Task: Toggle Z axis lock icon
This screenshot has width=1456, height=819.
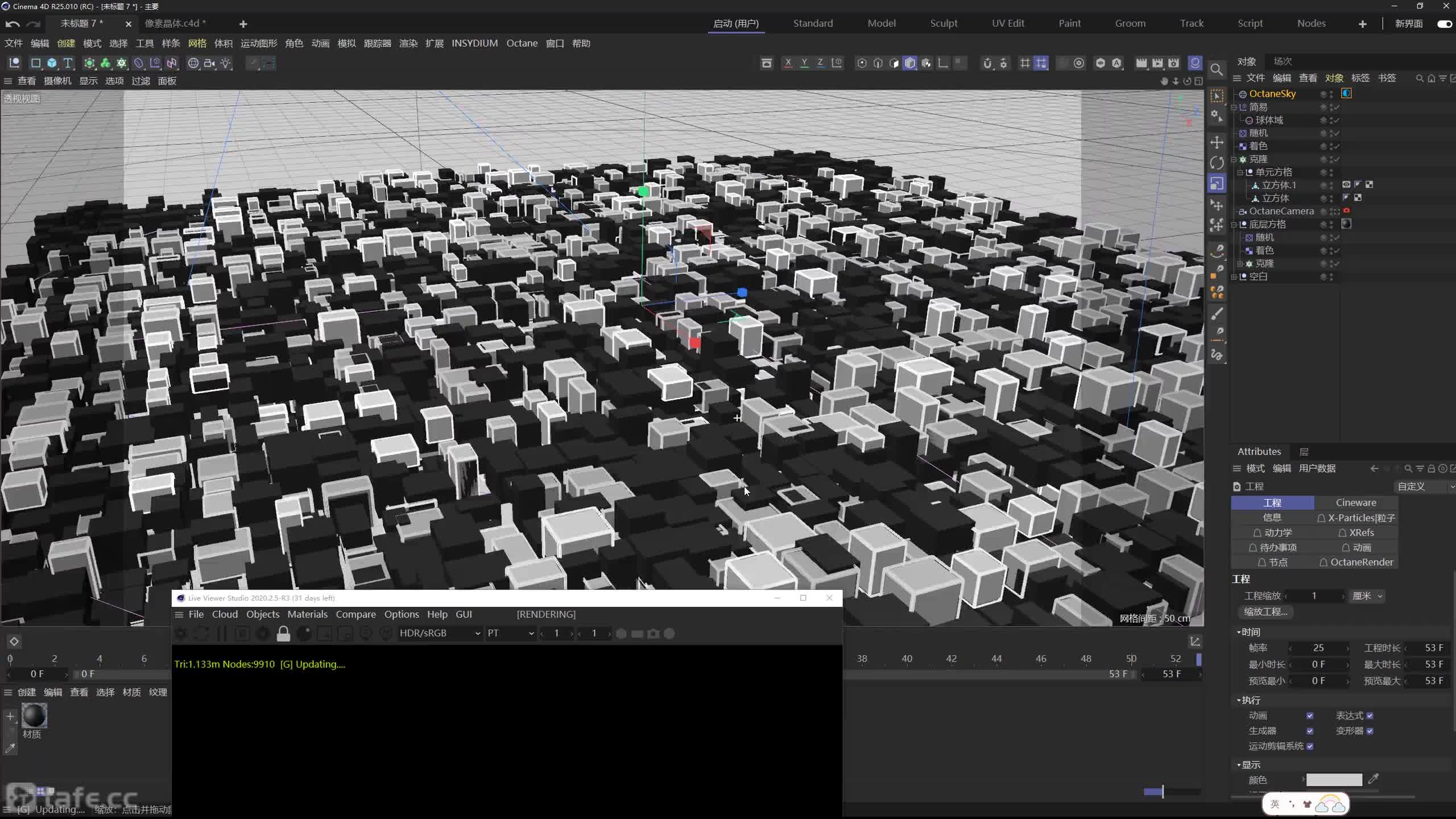Action: pos(820,63)
